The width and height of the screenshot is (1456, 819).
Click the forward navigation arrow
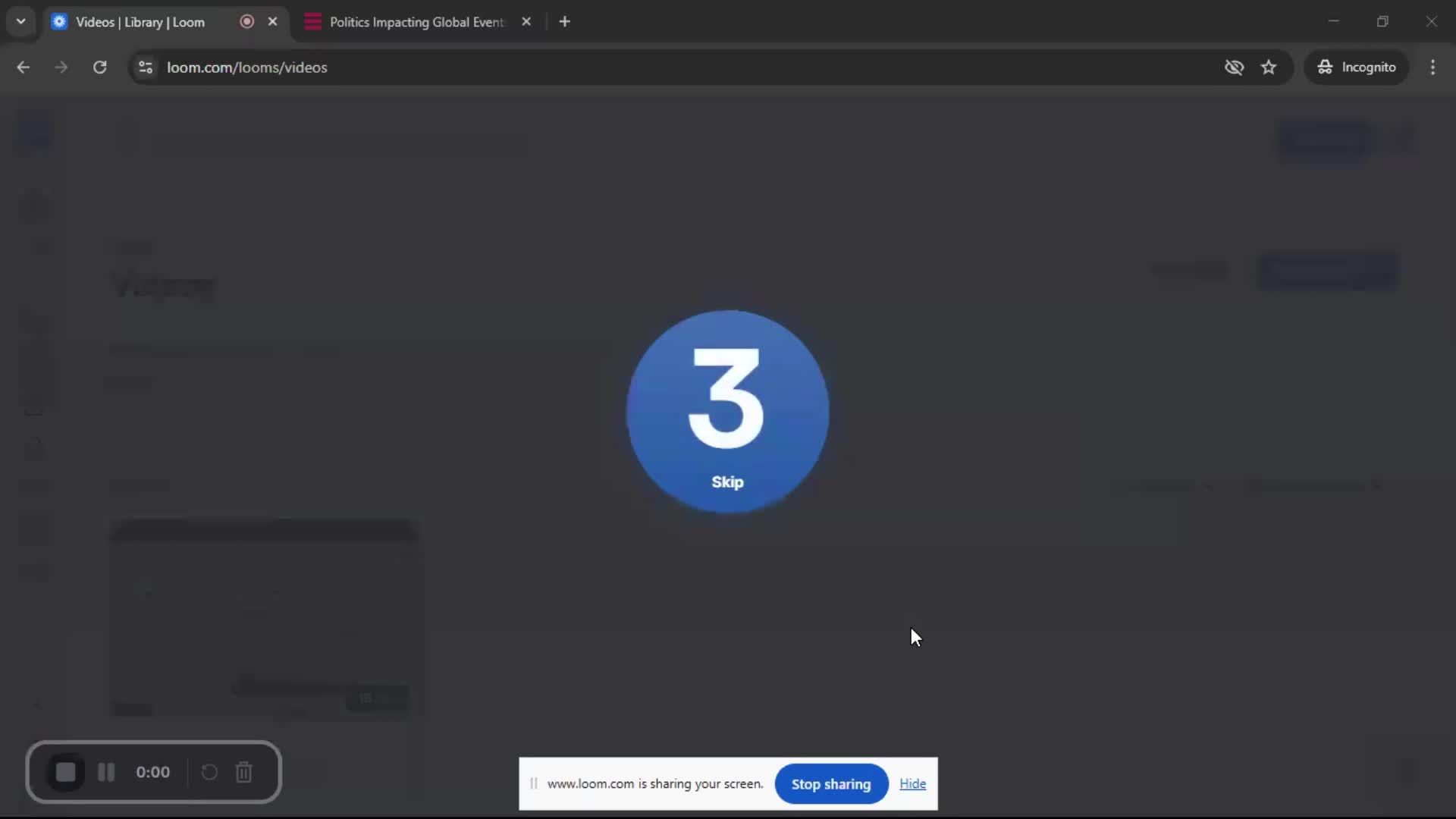point(61,67)
